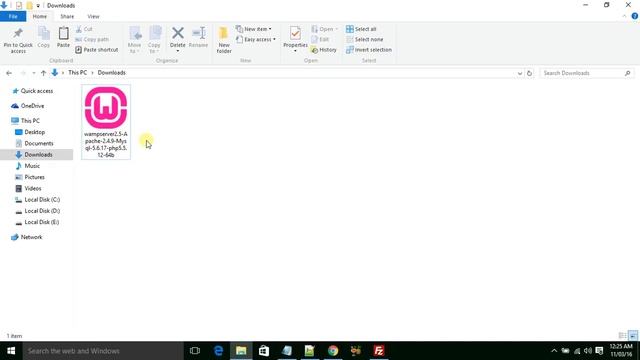Screen dimensions: 640x360
Task: Open Windows Store from taskbar
Action: (x=264, y=351)
